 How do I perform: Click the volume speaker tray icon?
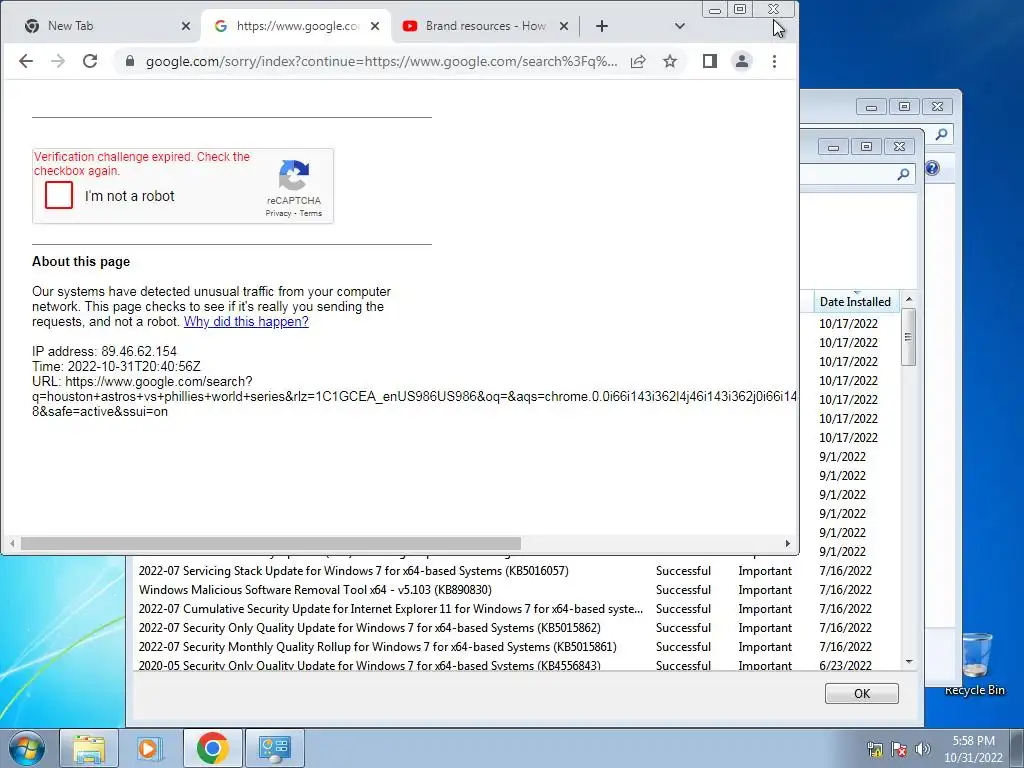click(x=923, y=750)
